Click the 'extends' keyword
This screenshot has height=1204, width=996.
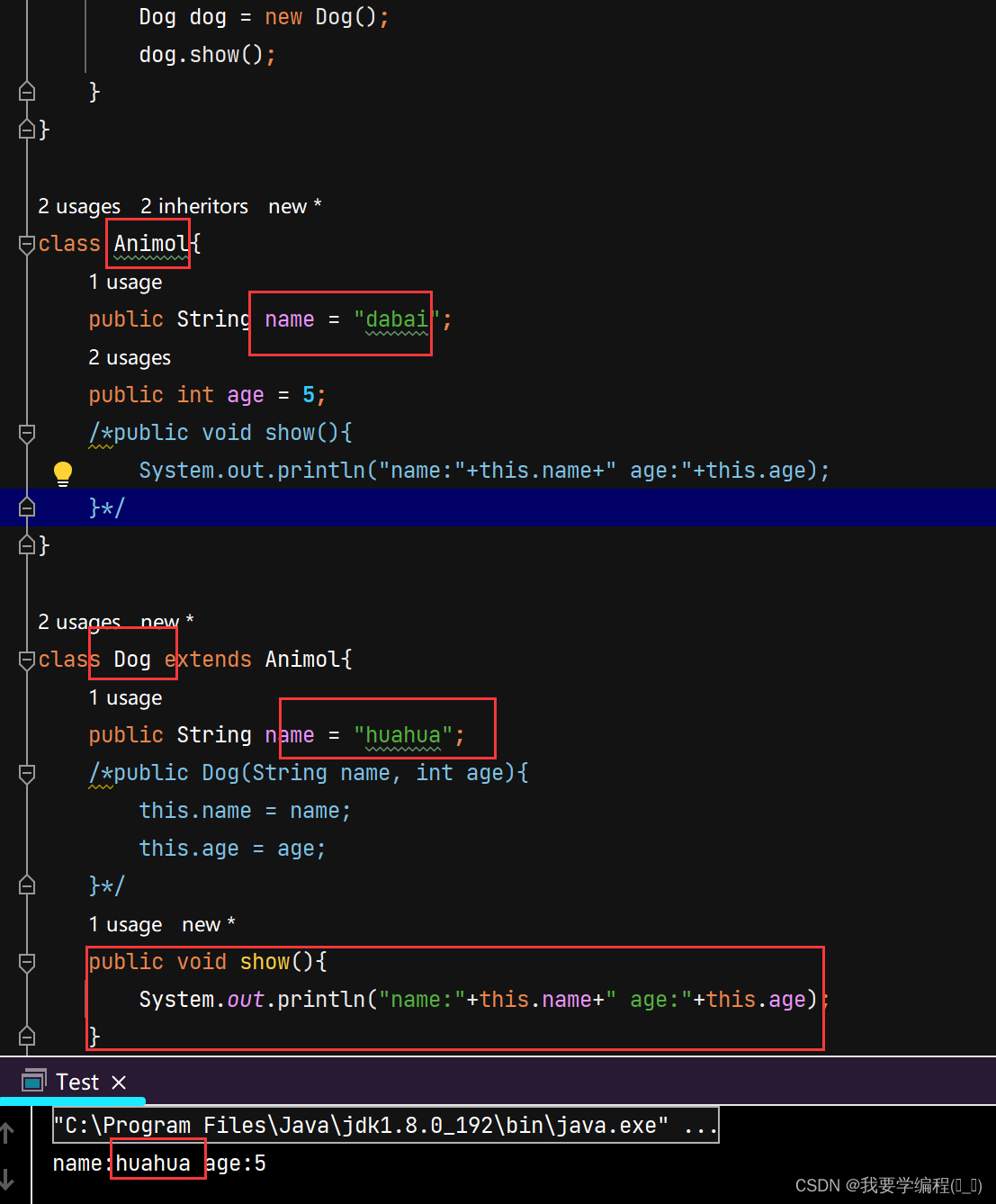coord(208,660)
